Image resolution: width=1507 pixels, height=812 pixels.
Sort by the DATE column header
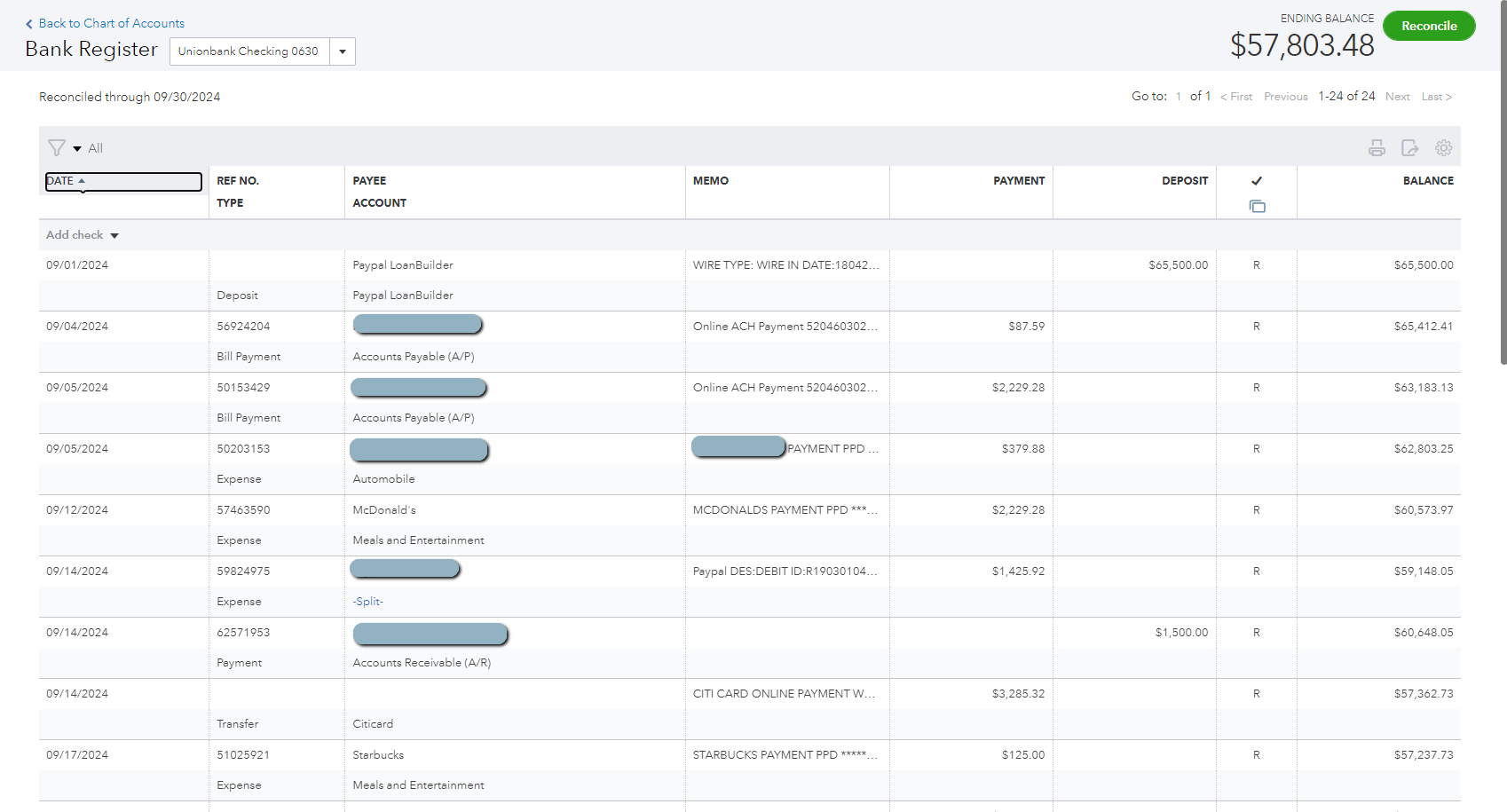point(123,181)
